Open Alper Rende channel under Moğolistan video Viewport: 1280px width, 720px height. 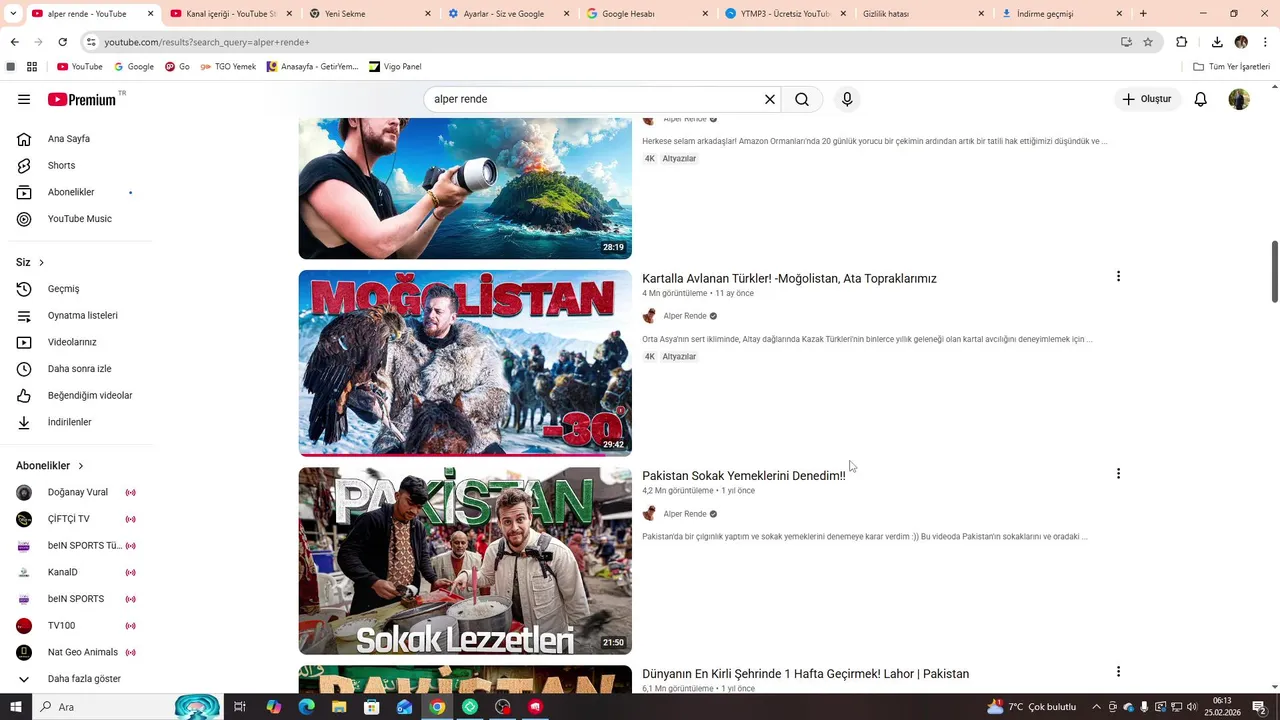coord(685,316)
